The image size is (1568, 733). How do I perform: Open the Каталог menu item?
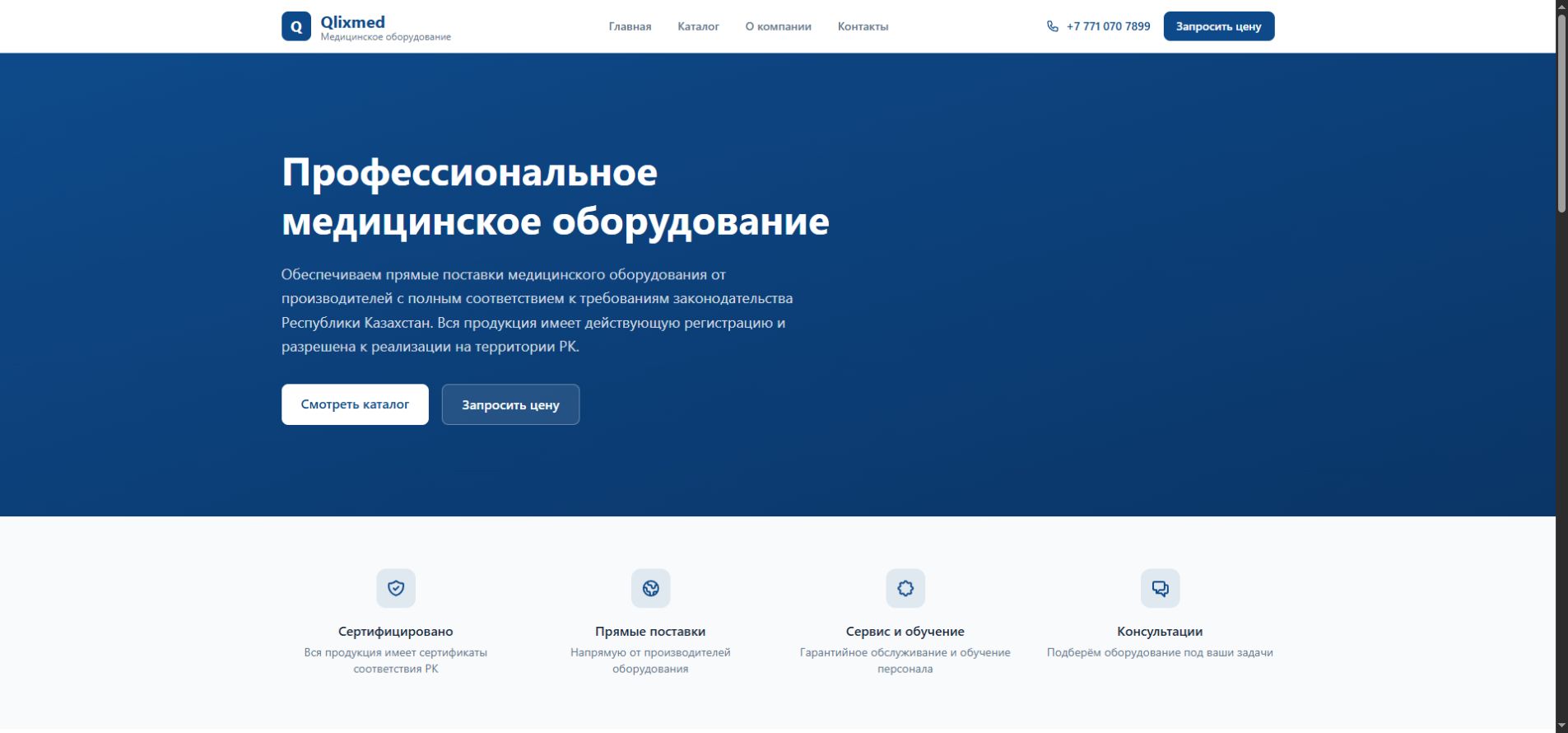pyautogui.click(x=698, y=26)
